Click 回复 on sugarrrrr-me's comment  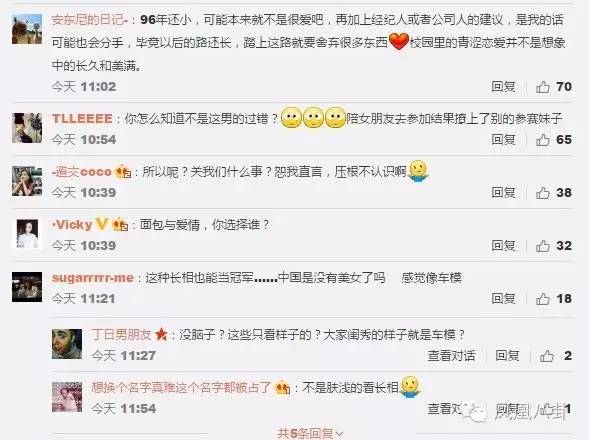click(503, 299)
